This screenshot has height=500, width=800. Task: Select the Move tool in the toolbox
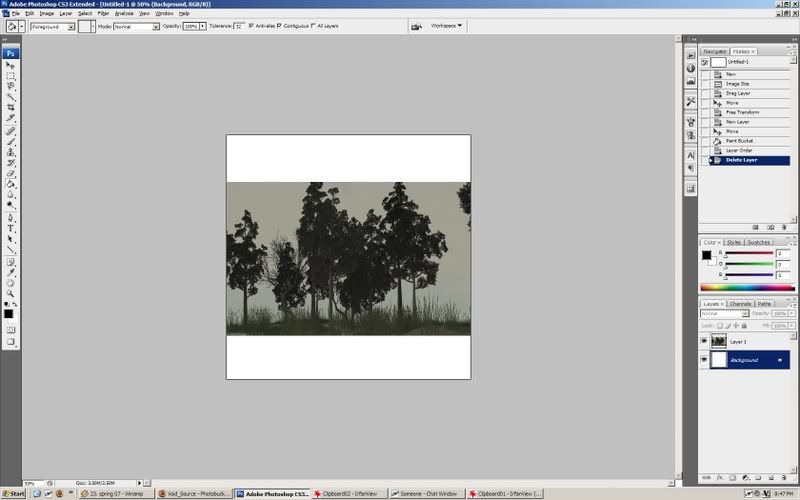(x=11, y=65)
